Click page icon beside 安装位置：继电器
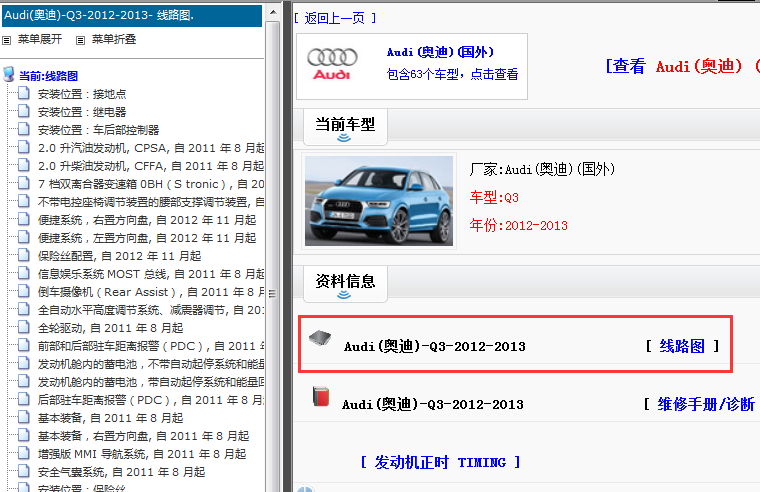Viewport: 760px width, 492px height. tap(24, 111)
